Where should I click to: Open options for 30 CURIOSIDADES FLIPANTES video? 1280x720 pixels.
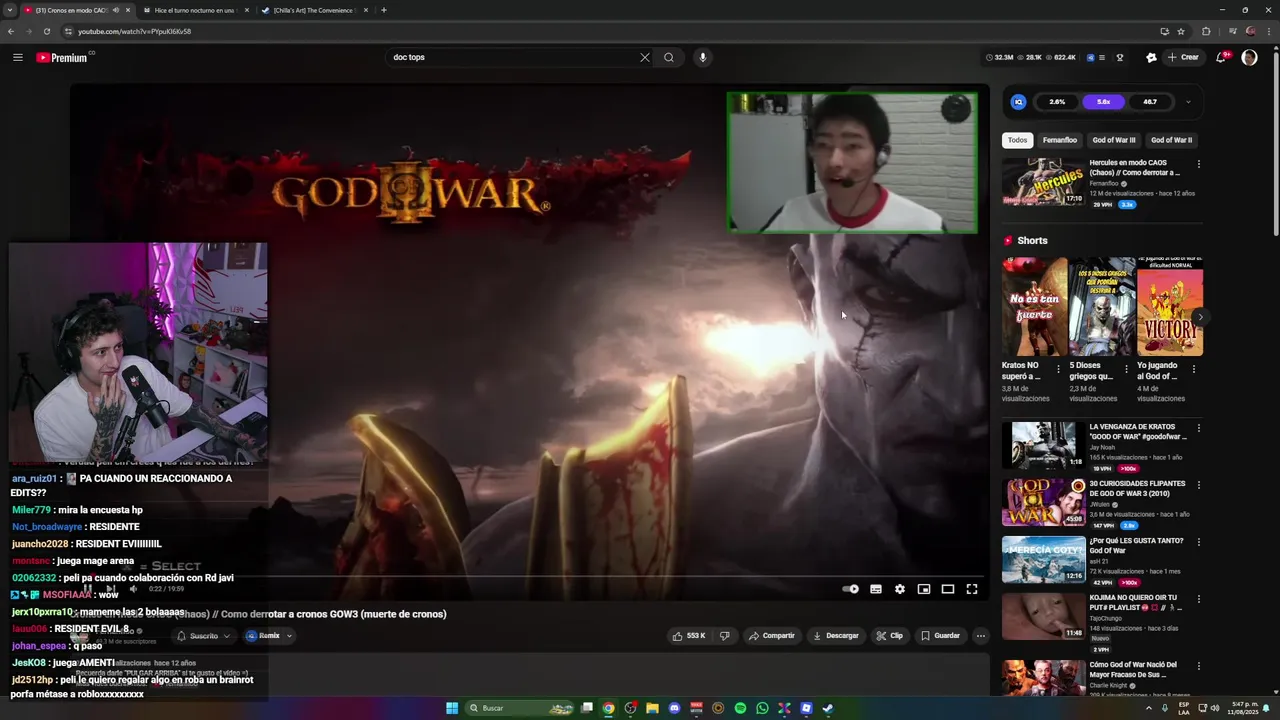click(x=1199, y=485)
